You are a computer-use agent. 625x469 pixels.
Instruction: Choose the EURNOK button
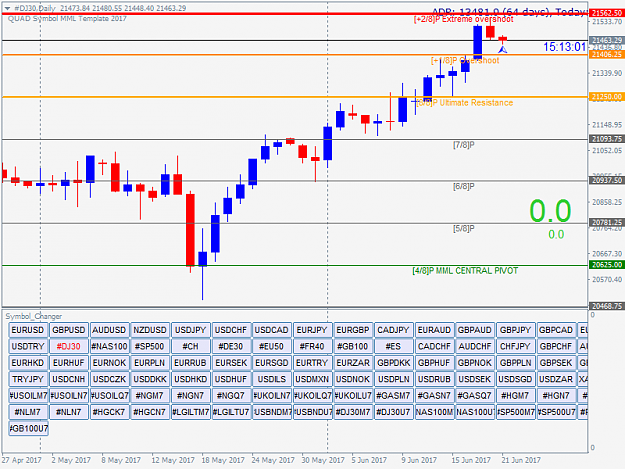tap(109, 363)
